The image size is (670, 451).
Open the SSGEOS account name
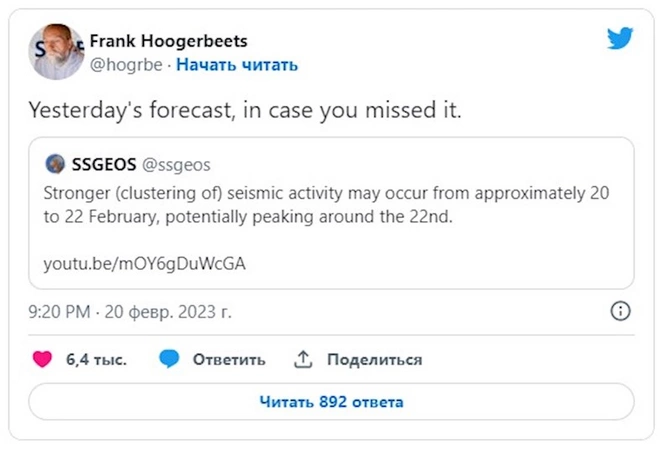click(104, 164)
